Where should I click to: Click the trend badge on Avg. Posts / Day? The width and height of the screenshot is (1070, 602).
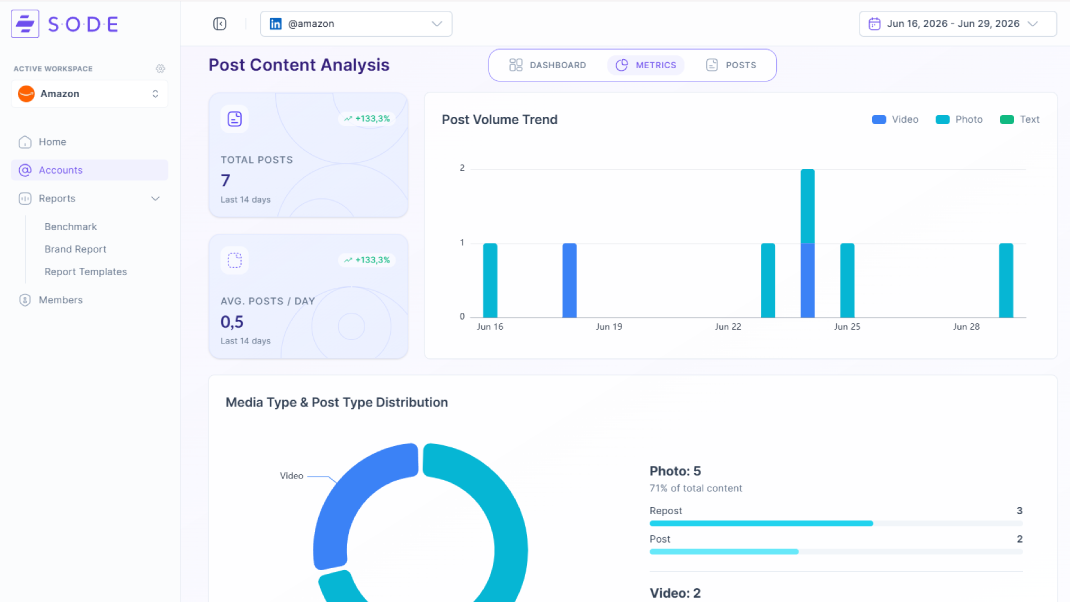pos(367,260)
